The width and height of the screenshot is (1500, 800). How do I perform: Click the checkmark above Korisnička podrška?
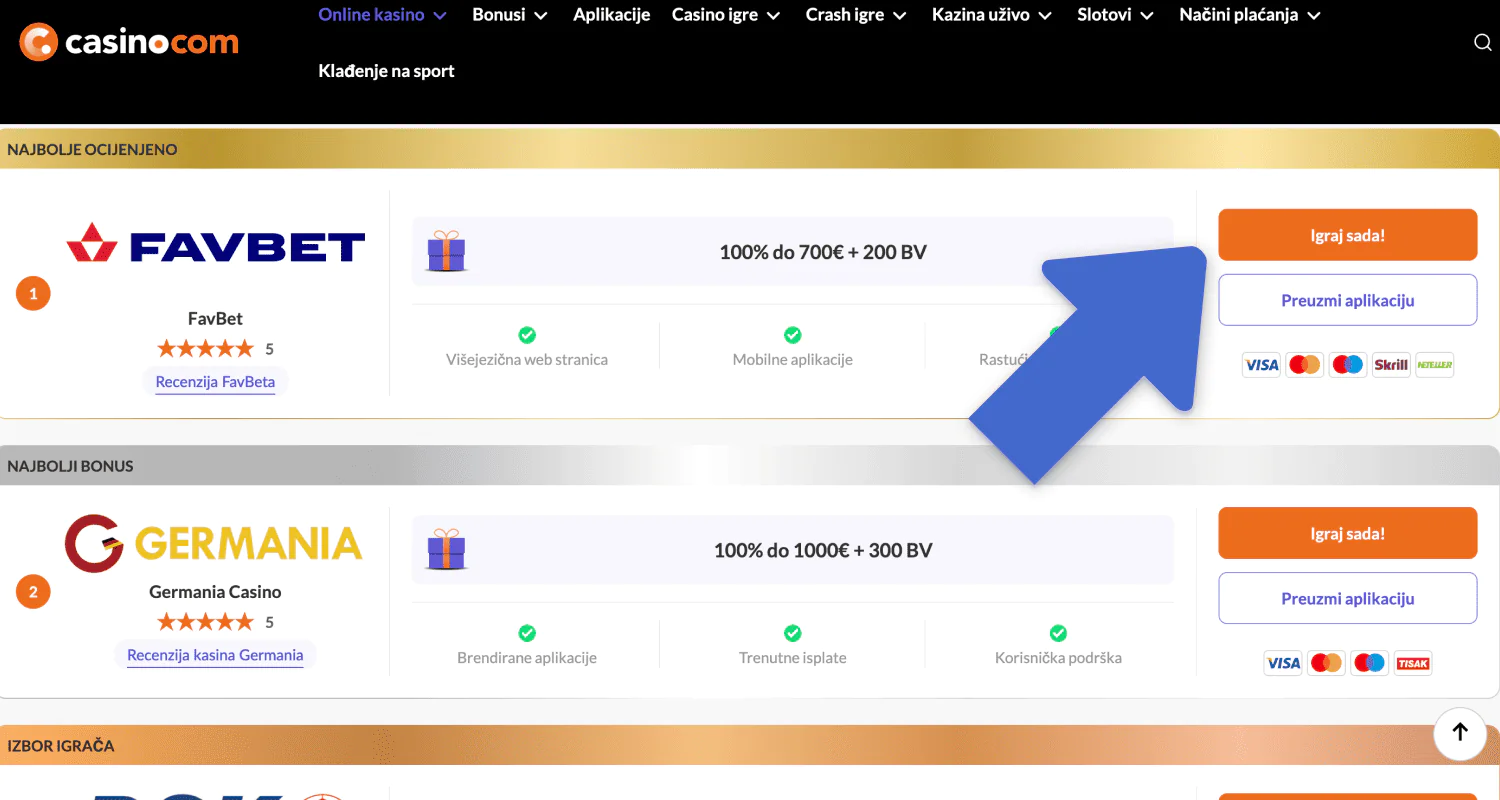tap(1058, 633)
